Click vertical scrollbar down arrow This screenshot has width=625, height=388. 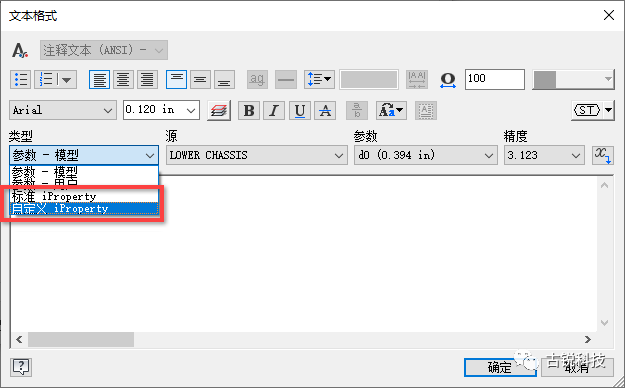(604, 323)
